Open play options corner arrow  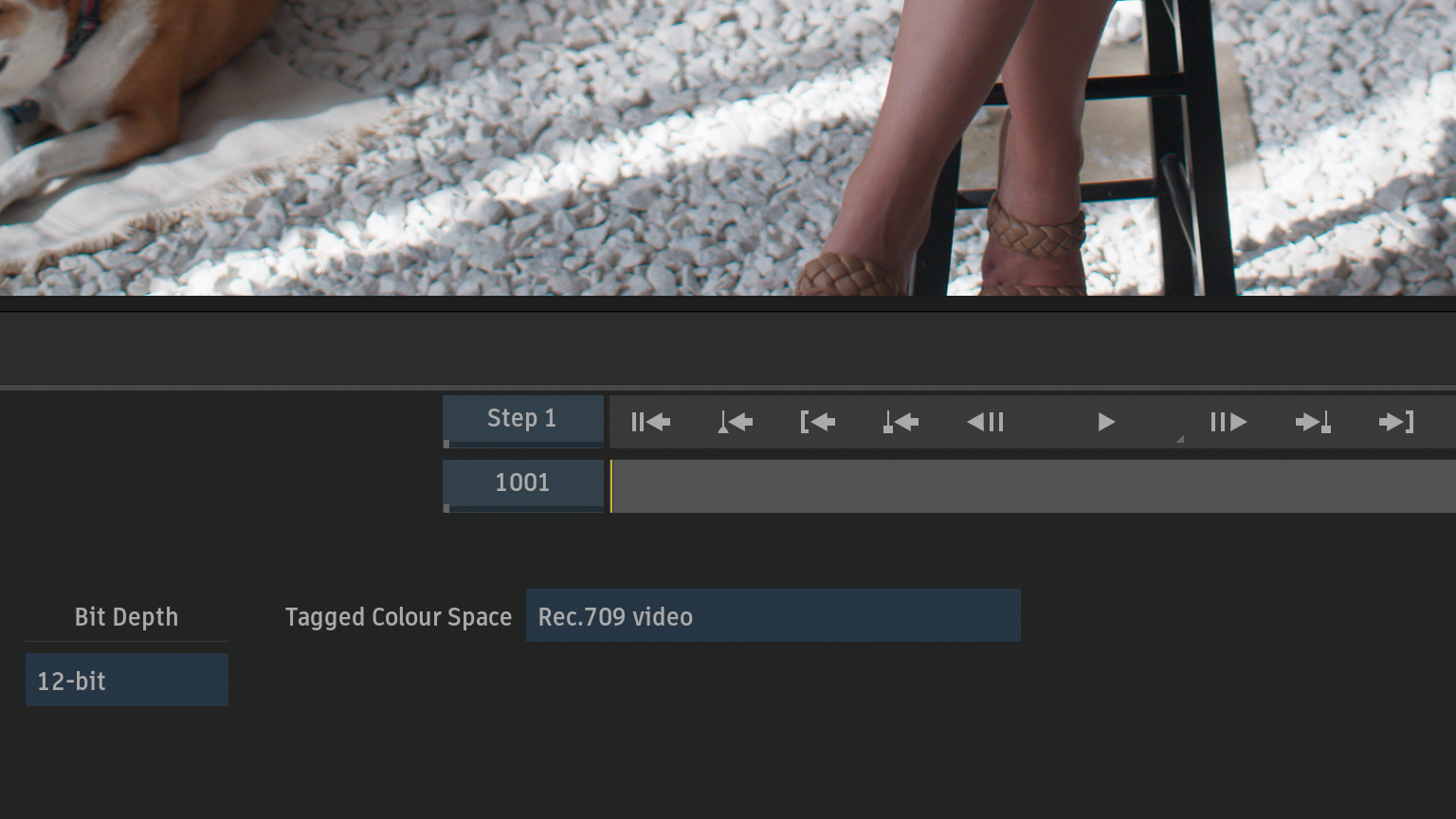(1180, 439)
